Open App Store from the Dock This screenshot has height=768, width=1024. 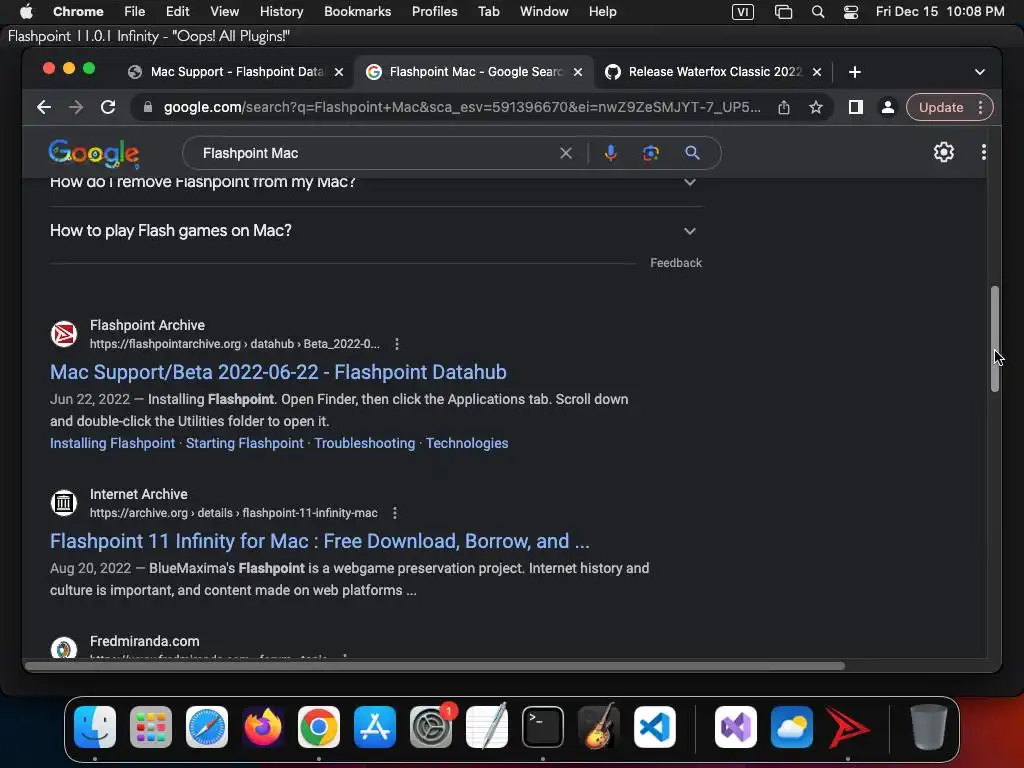click(375, 727)
